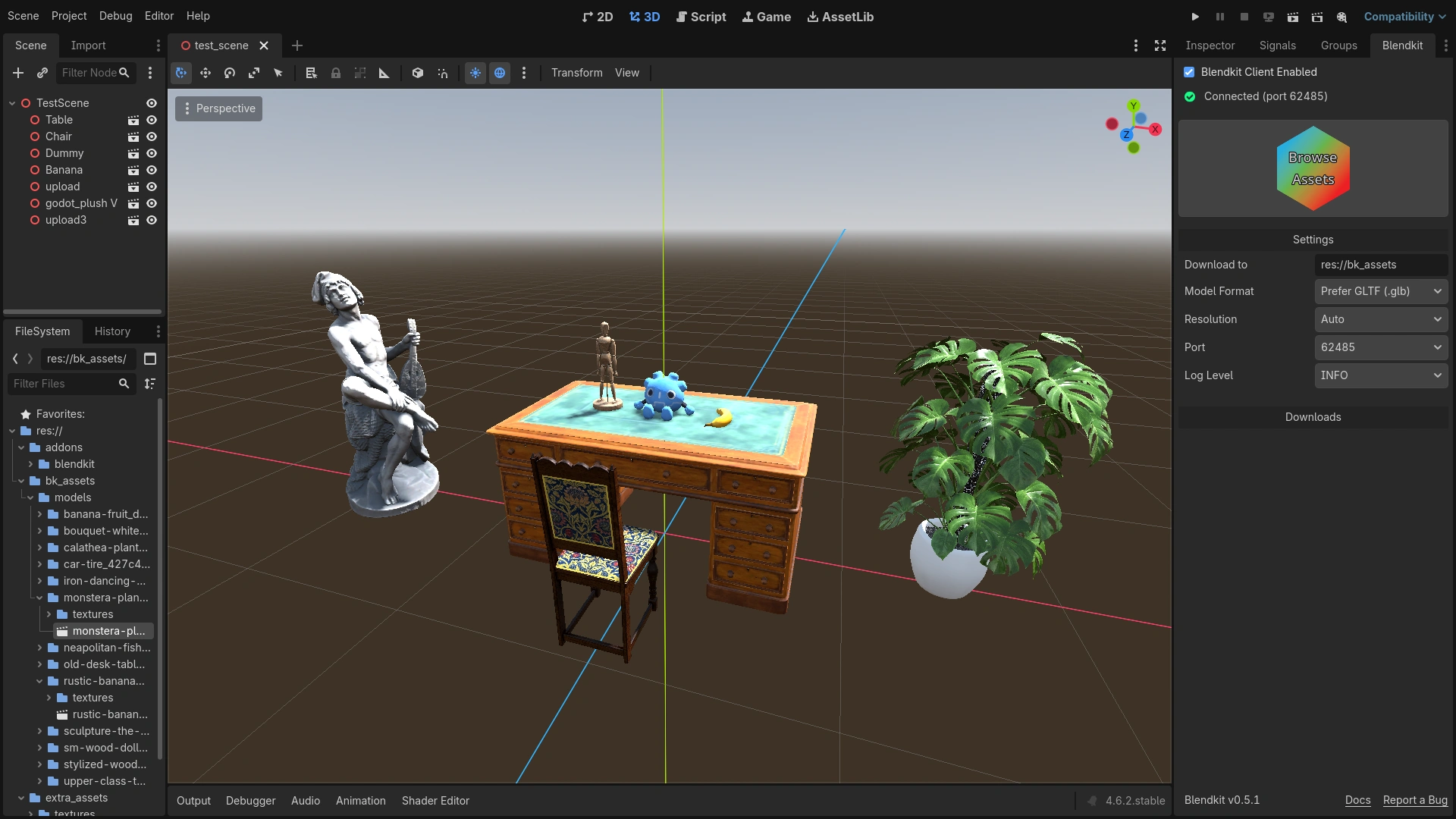
Task: Click the ruler measure tool icon
Action: 384,73
